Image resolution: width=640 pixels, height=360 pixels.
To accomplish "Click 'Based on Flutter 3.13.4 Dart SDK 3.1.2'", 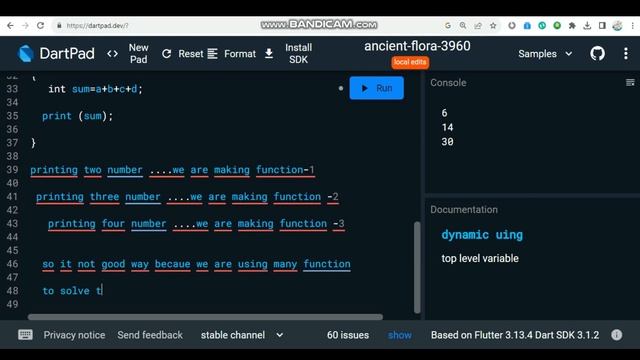I will coord(515,335).
